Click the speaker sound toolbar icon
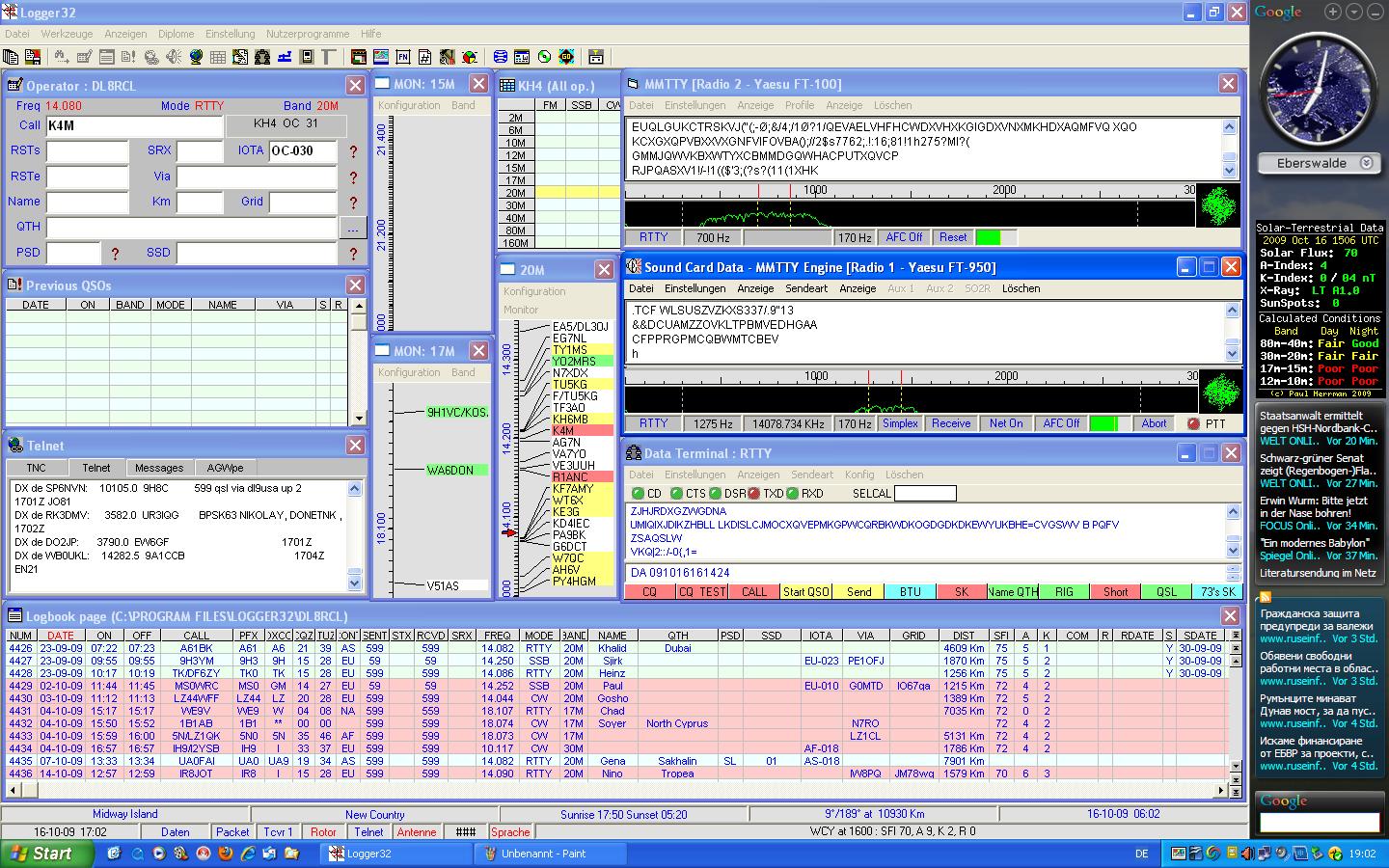 pyautogui.click(x=176, y=57)
